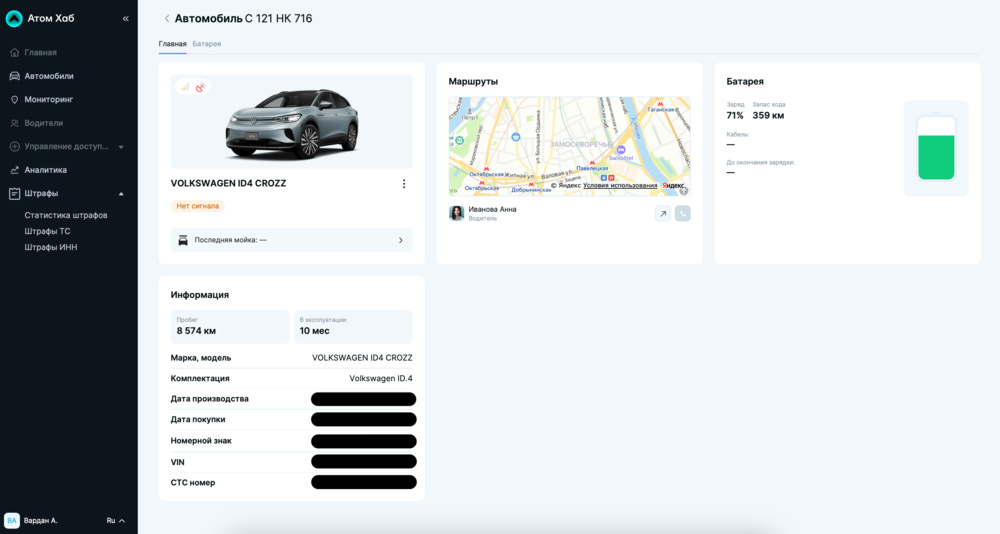1000x534 pixels.
Task: Open Условия использования link on map
Action: click(620, 185)
